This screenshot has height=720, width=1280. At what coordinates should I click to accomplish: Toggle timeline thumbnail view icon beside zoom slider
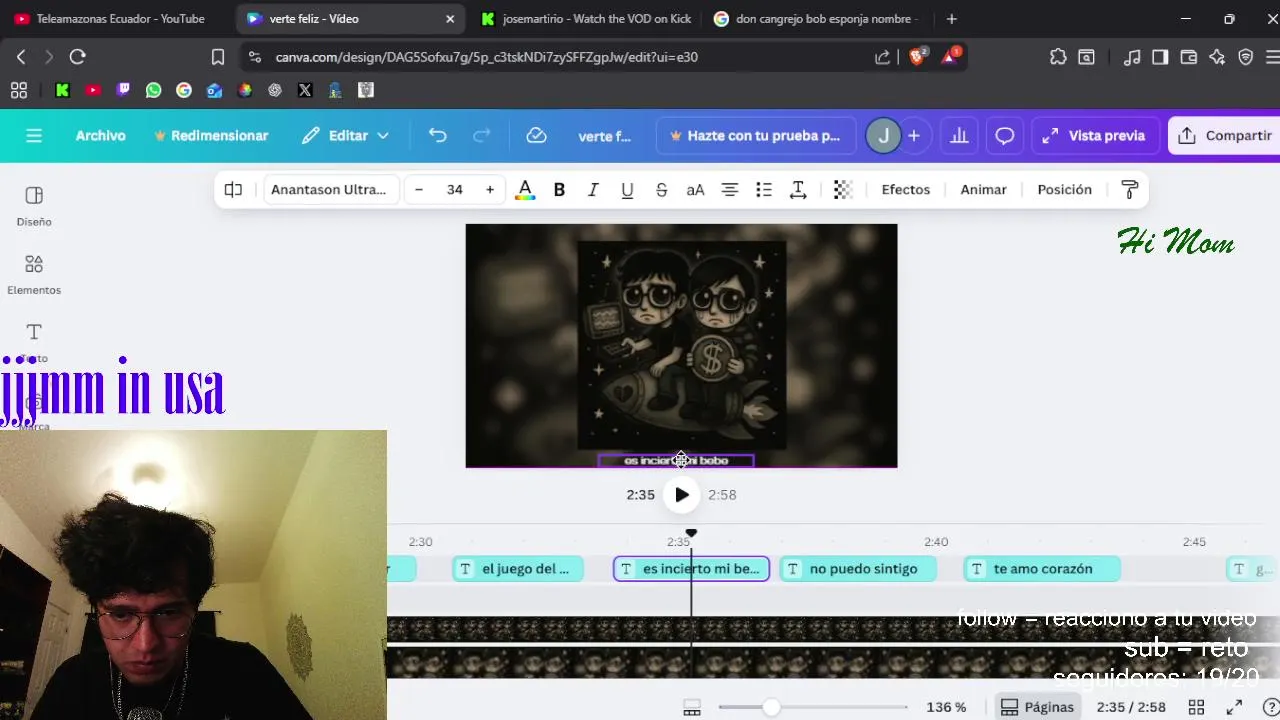click(x=691, y=707)
